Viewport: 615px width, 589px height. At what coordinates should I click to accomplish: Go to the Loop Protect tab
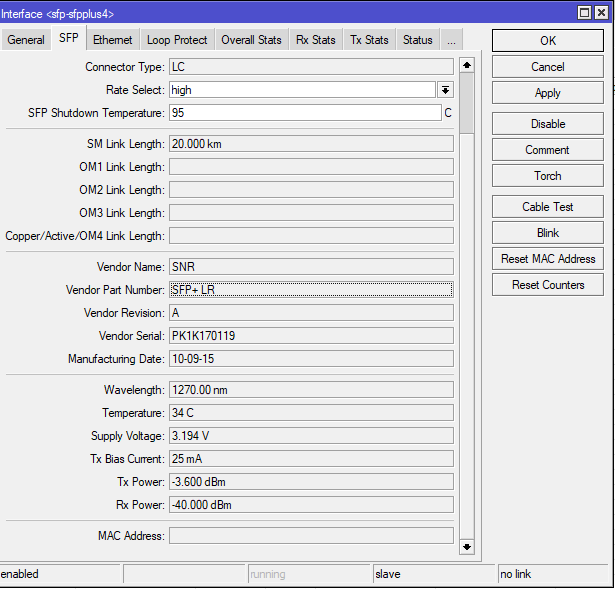(177, 40)
